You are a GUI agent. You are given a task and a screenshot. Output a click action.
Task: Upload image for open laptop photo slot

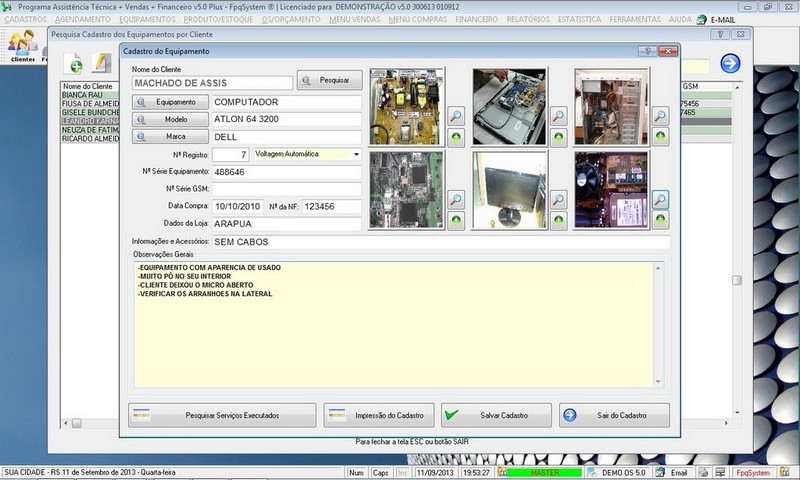(559, 137)
